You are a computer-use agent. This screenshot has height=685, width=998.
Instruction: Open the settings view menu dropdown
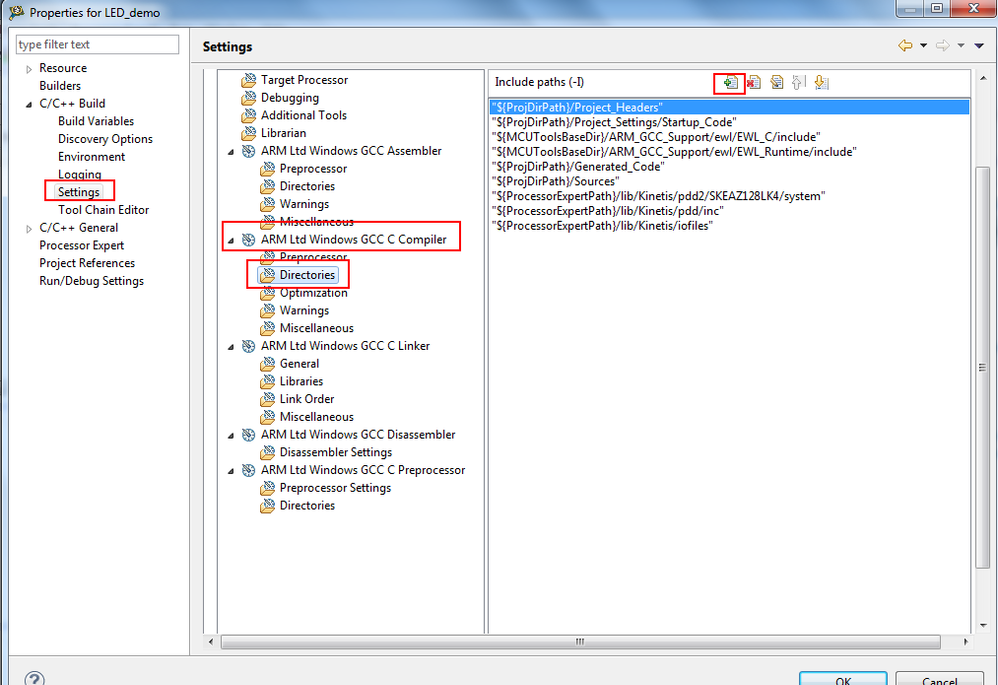click(979, 46)
